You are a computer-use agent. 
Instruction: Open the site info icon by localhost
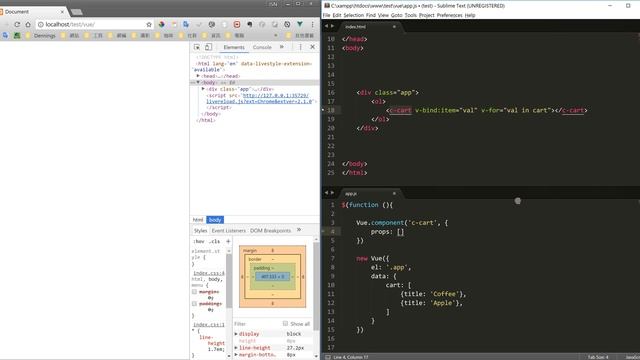tap(41, 24)
